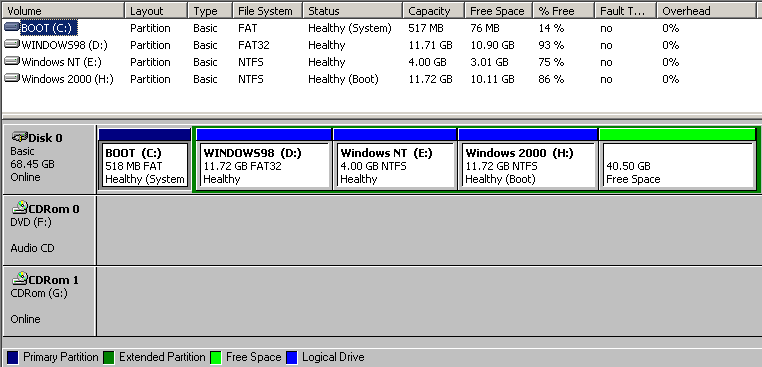Click the Primary Partition legend label

pyautogui.click(x=60, y=357)
